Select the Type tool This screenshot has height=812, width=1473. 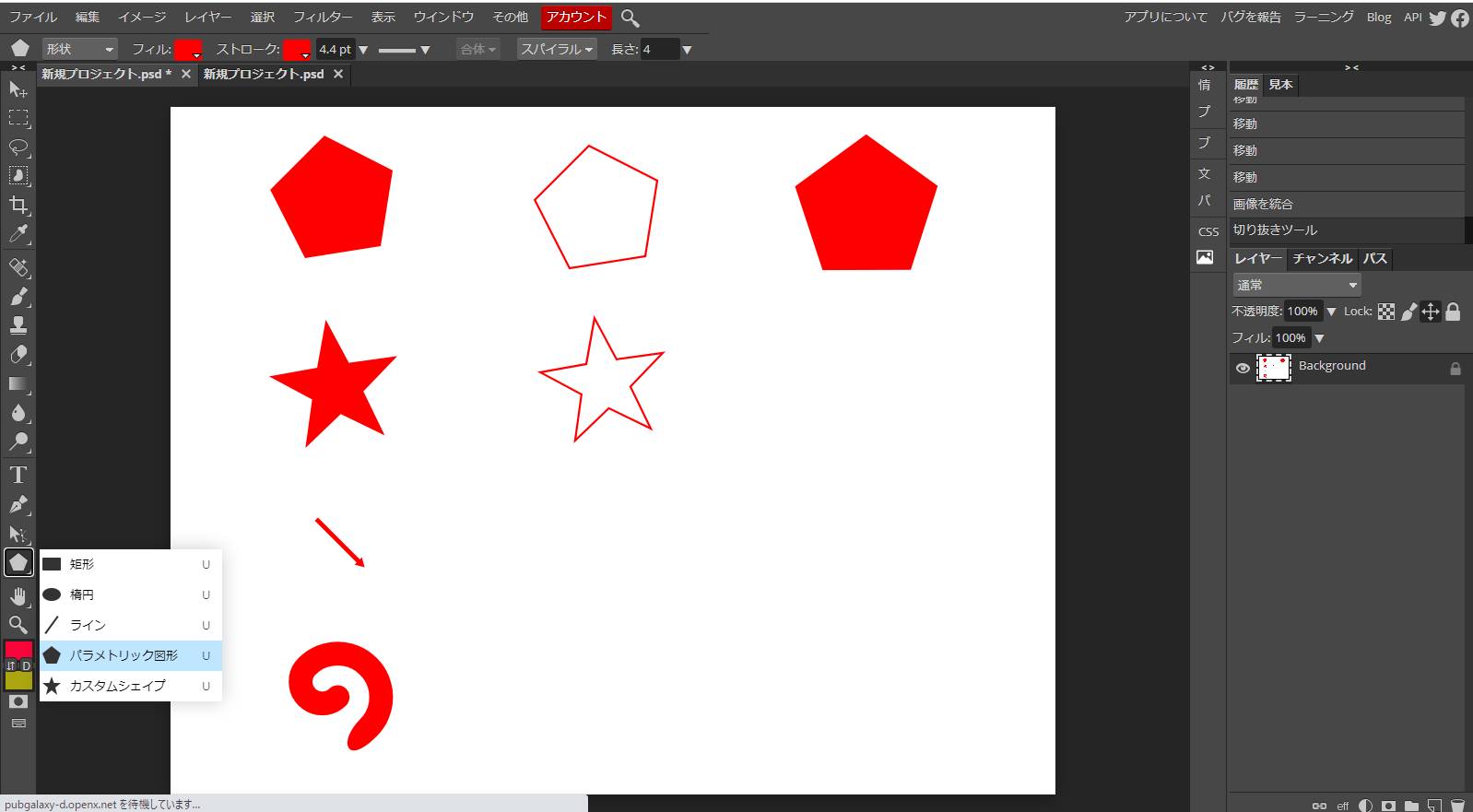pos(18,475)
